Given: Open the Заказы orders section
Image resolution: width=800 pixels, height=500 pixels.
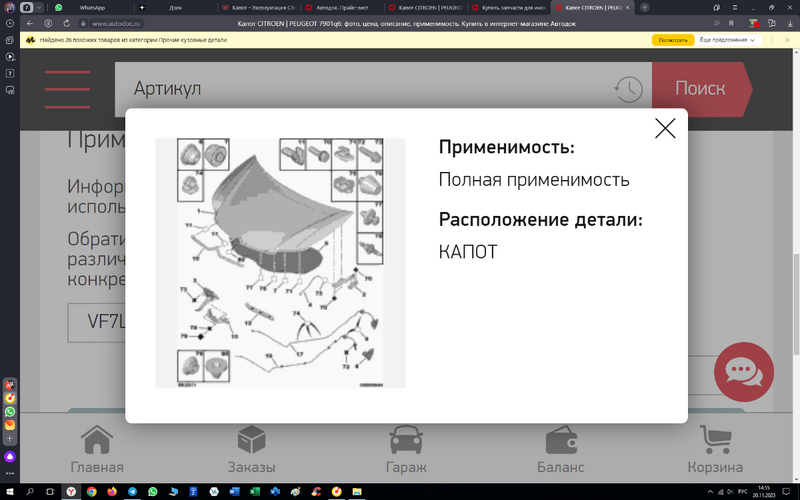Looking at the screenshot, I should 252,449.
